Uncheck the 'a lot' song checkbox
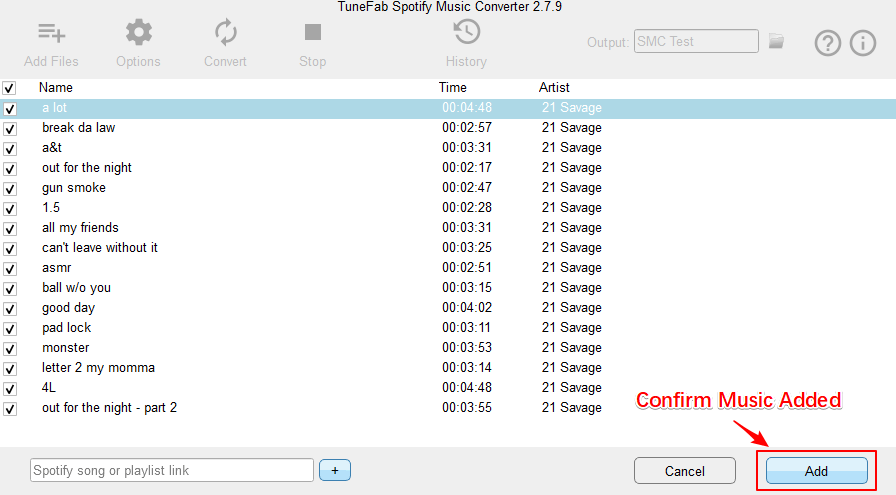This screenshot has width=896, height=495. tap(10, 109)
